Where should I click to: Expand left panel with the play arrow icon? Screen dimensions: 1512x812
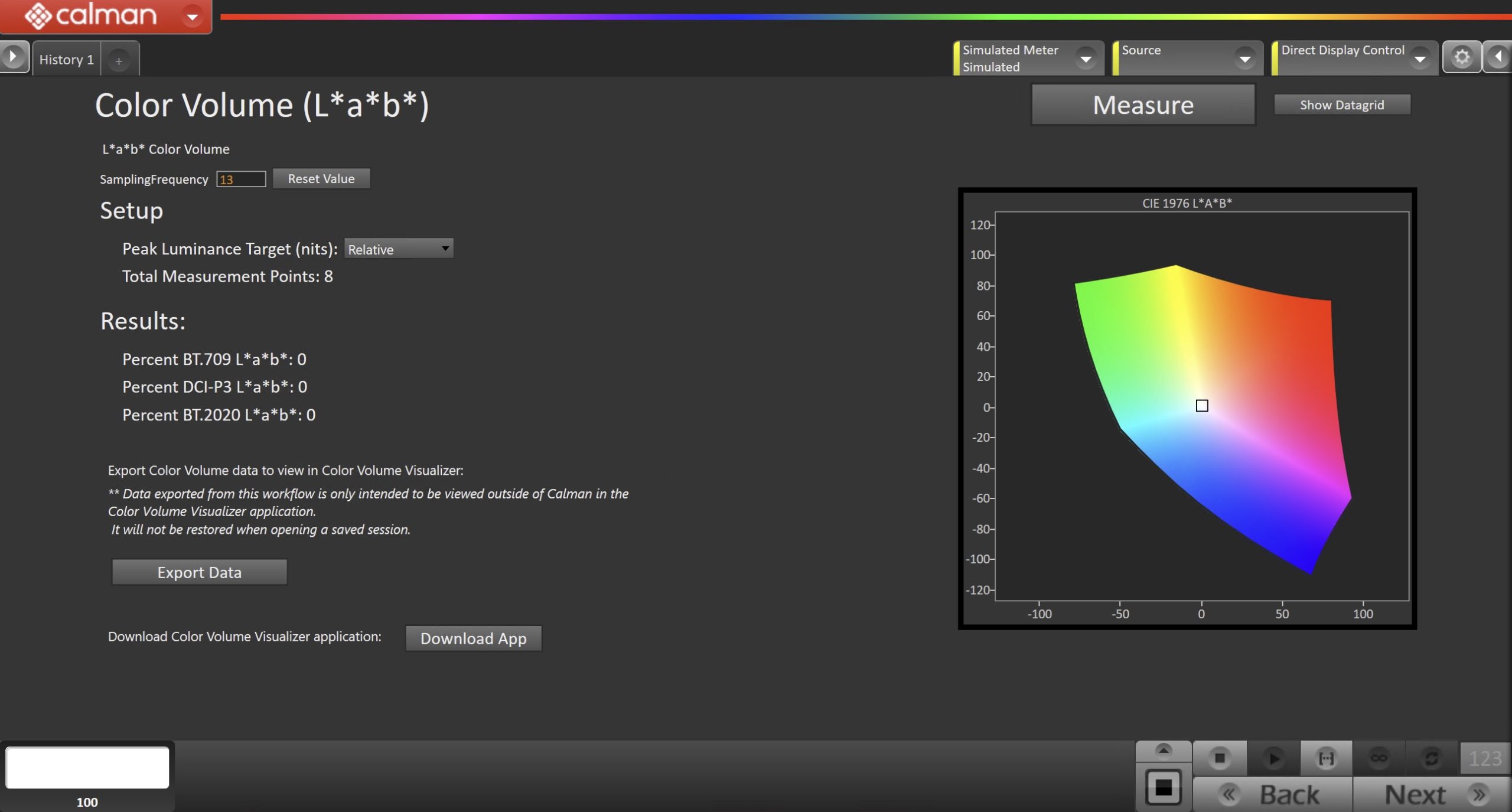(x=13, y=57)
